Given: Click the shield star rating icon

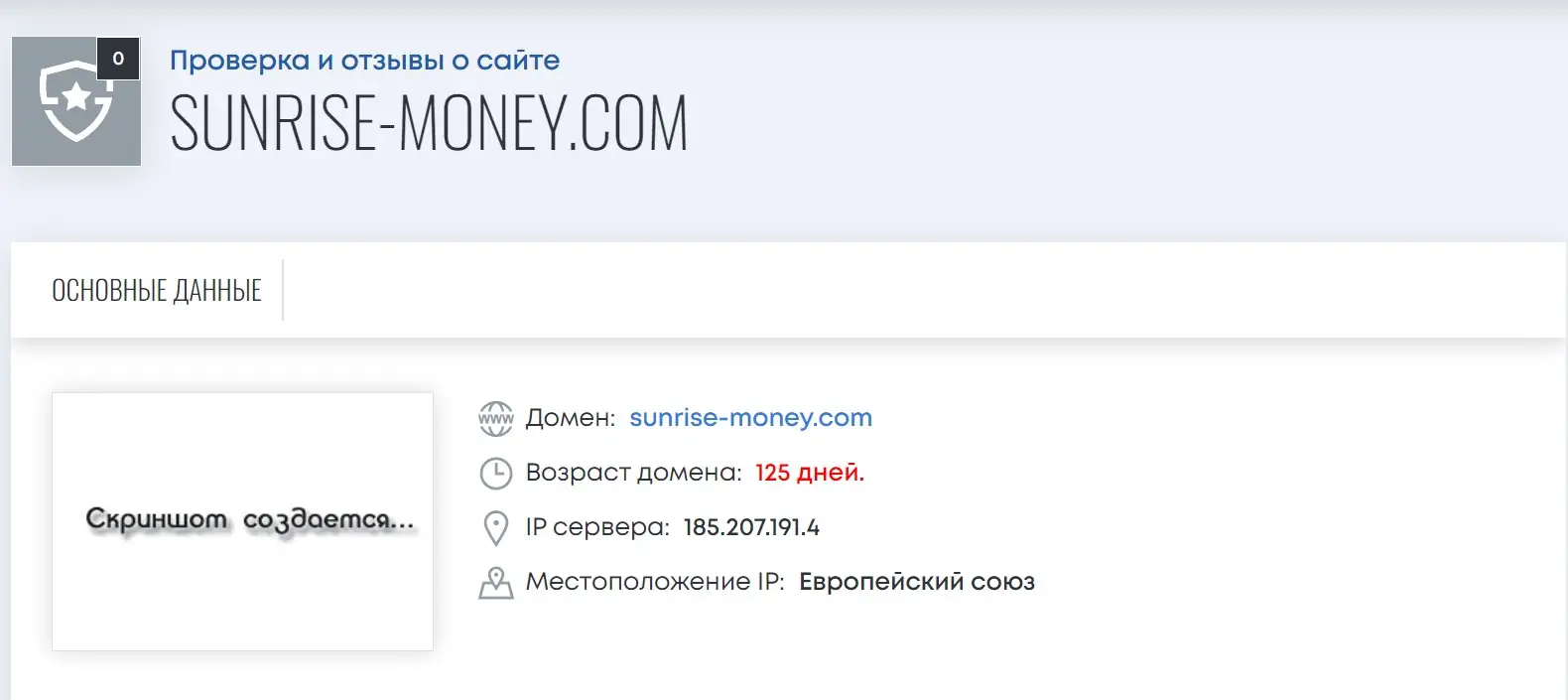Looking at the screenshot, I should pos(75,100).
